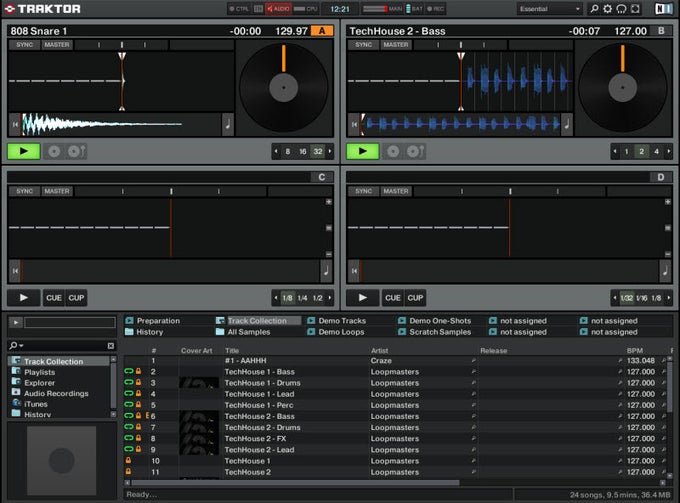Zoom out Deck D waveform minus
Screen dimensions: 680x503
(668, 254)
